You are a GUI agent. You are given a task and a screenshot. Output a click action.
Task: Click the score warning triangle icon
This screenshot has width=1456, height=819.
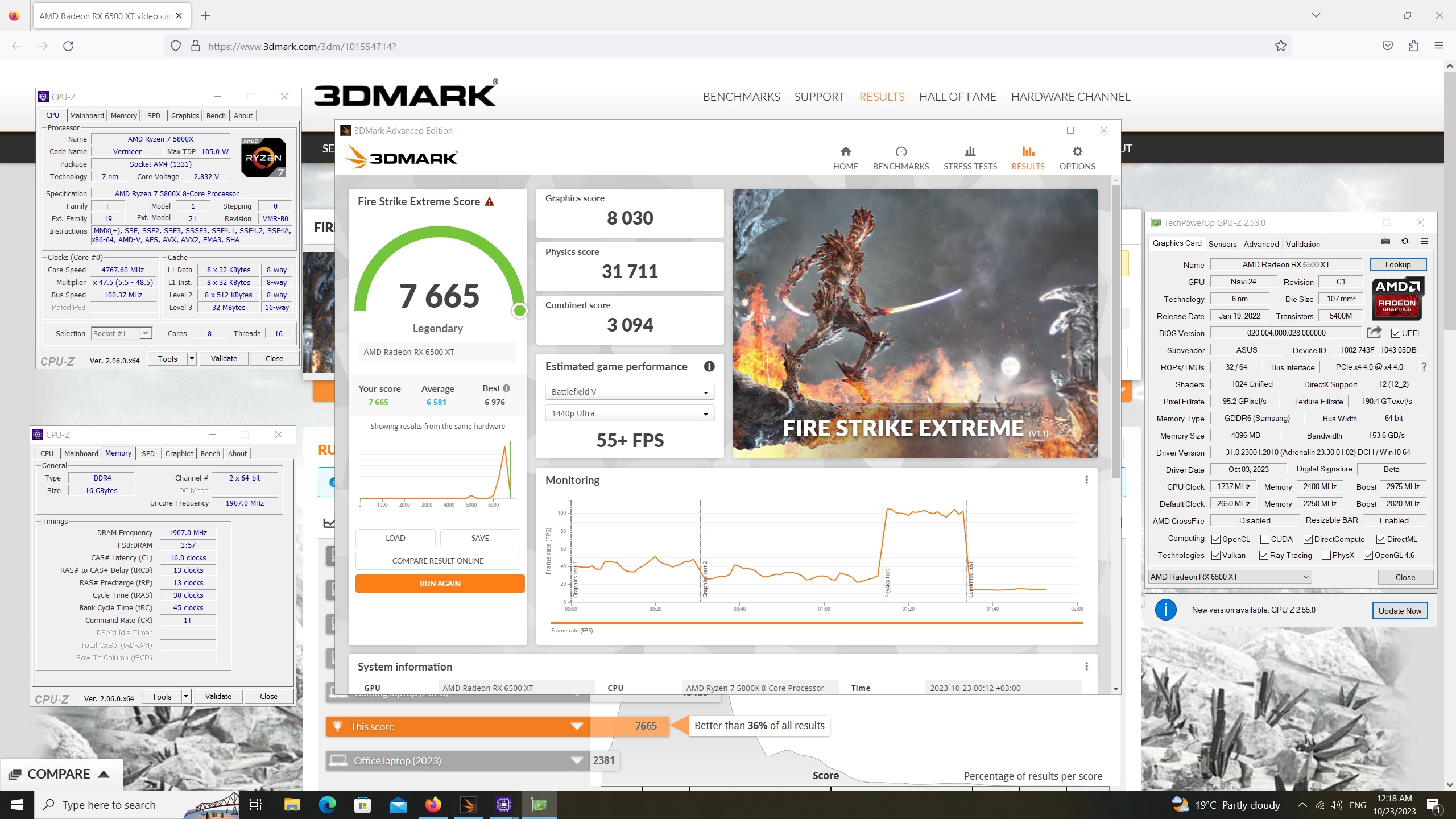click(x=489, y=202)
